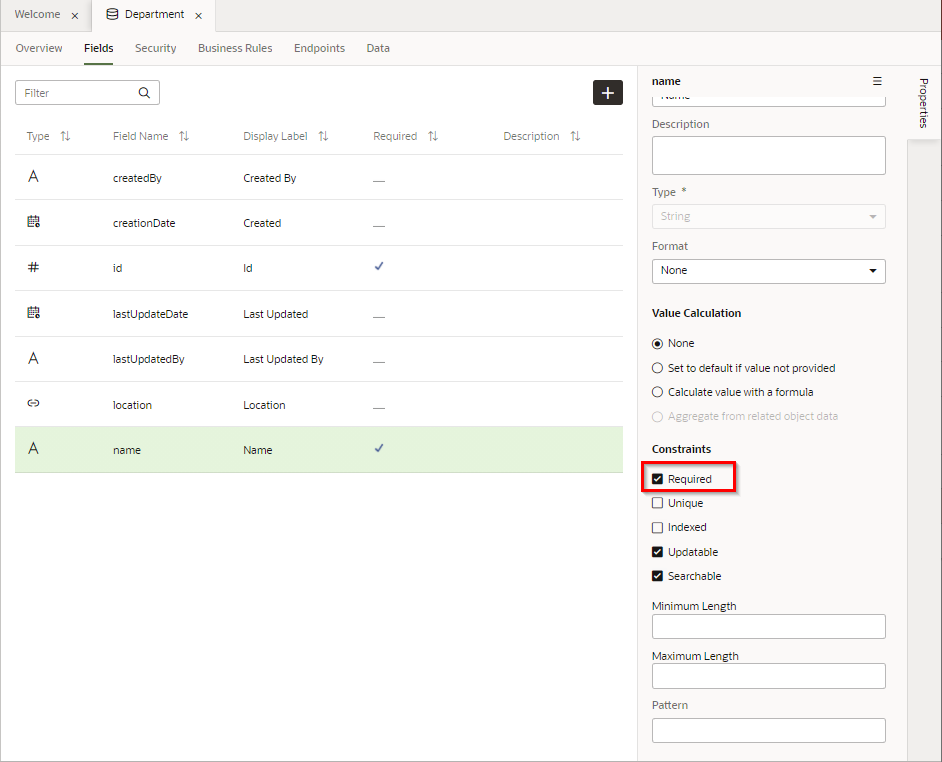Screen dimensions: 942x762
Task: Switch to the Business Rules tab
Action: pos(235,48)
